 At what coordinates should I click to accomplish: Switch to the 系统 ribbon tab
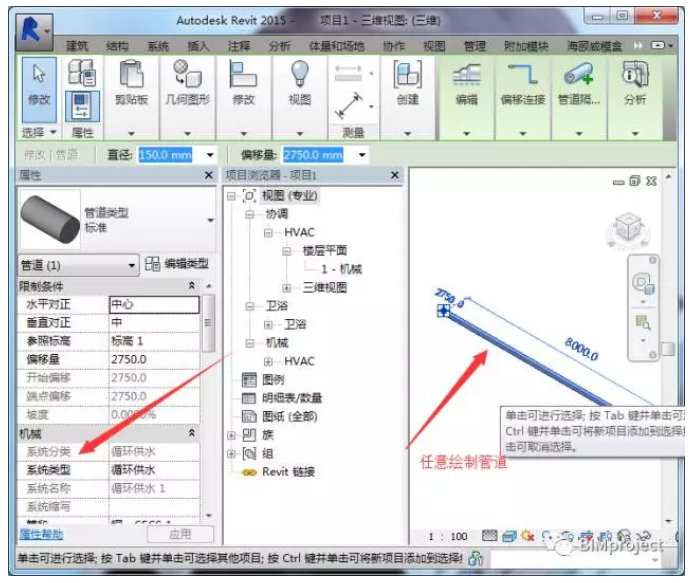(158, 46)
